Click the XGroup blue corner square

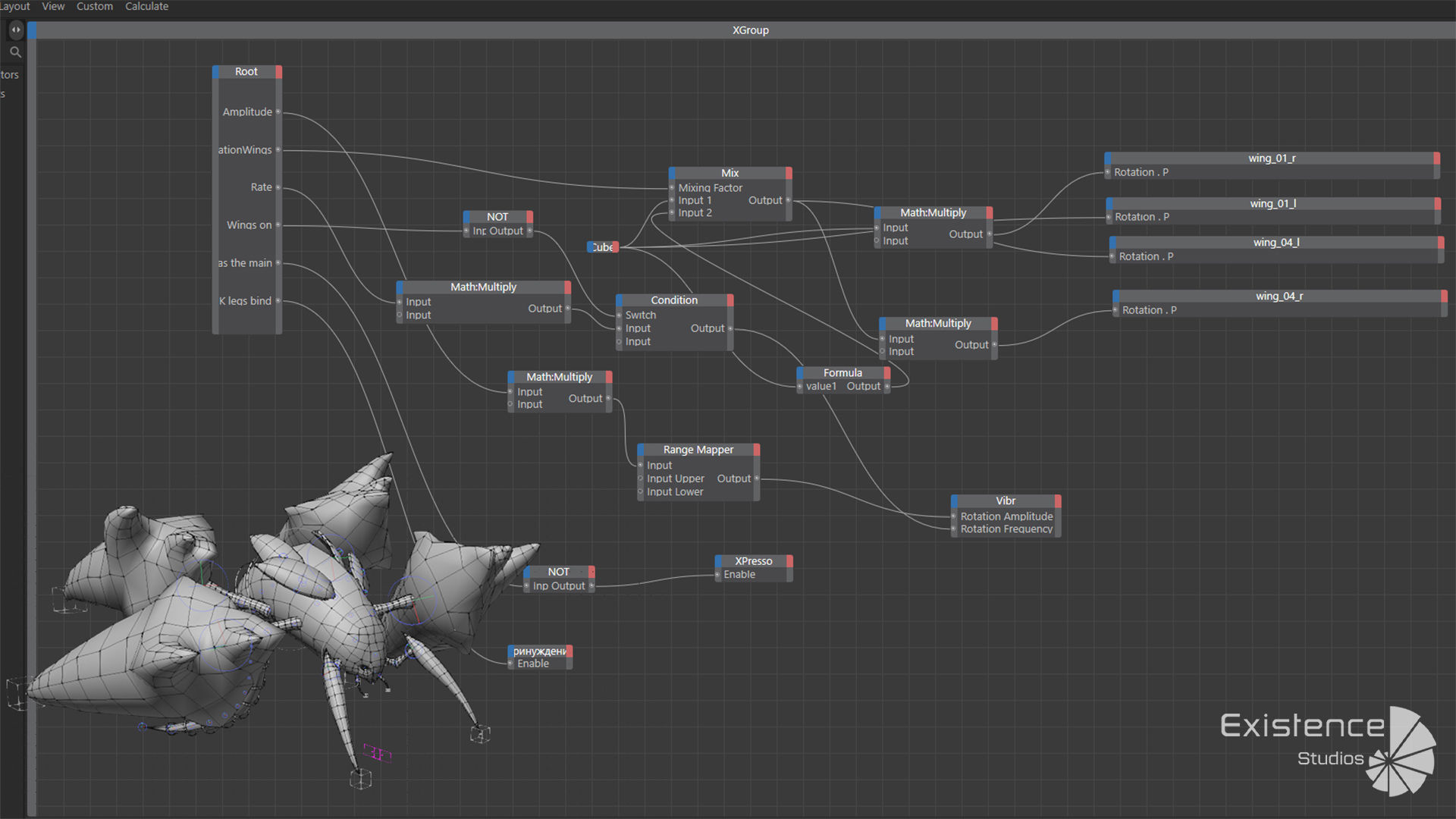[x=32, y=30]
